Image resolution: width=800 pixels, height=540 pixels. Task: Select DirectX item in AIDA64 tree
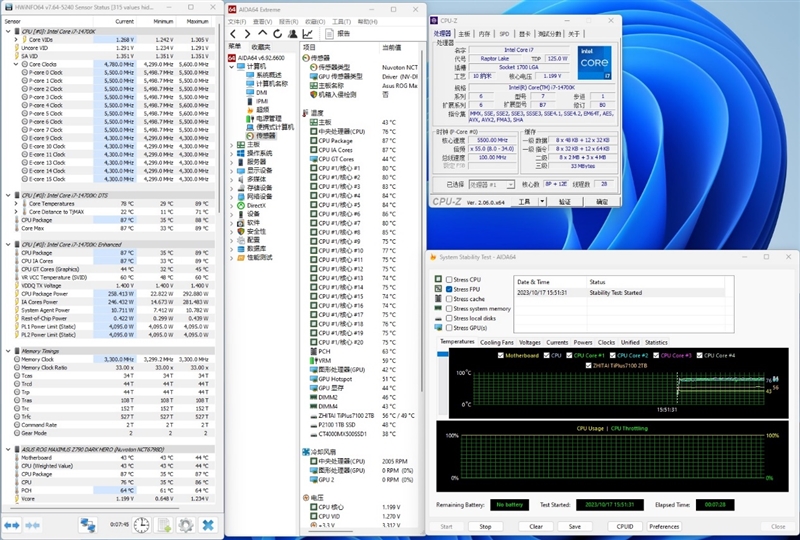(x=256, y=205)
